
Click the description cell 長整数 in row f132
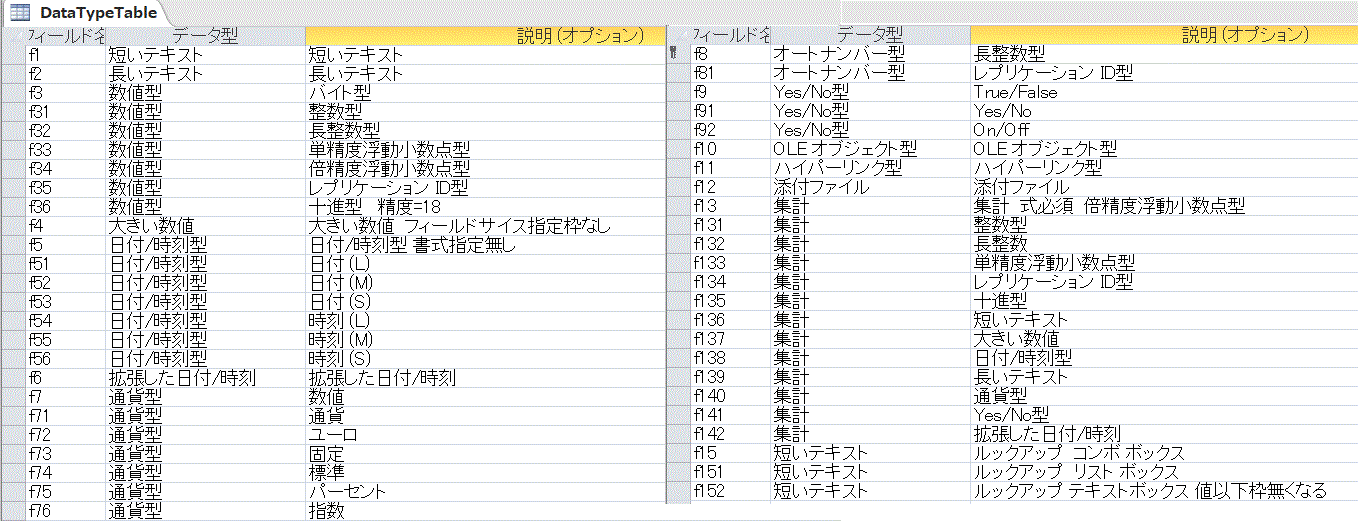[x=1164, y=244]
